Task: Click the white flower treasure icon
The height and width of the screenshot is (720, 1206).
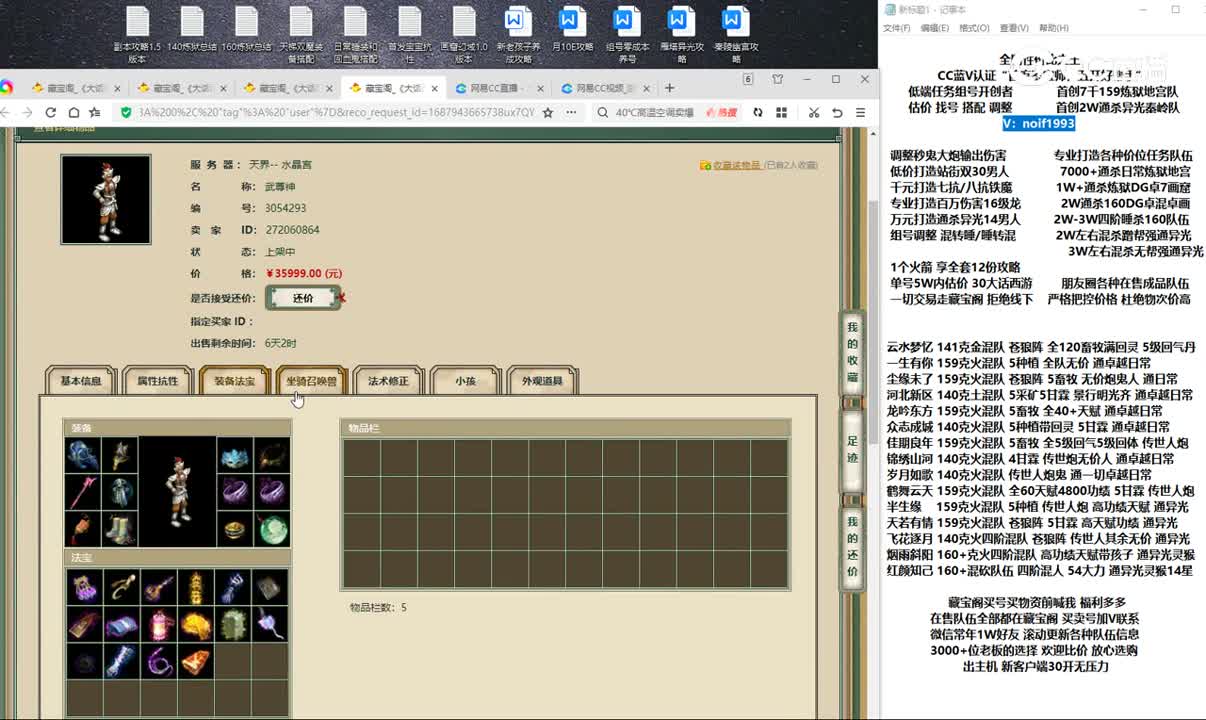Action: tap(272, 624)
